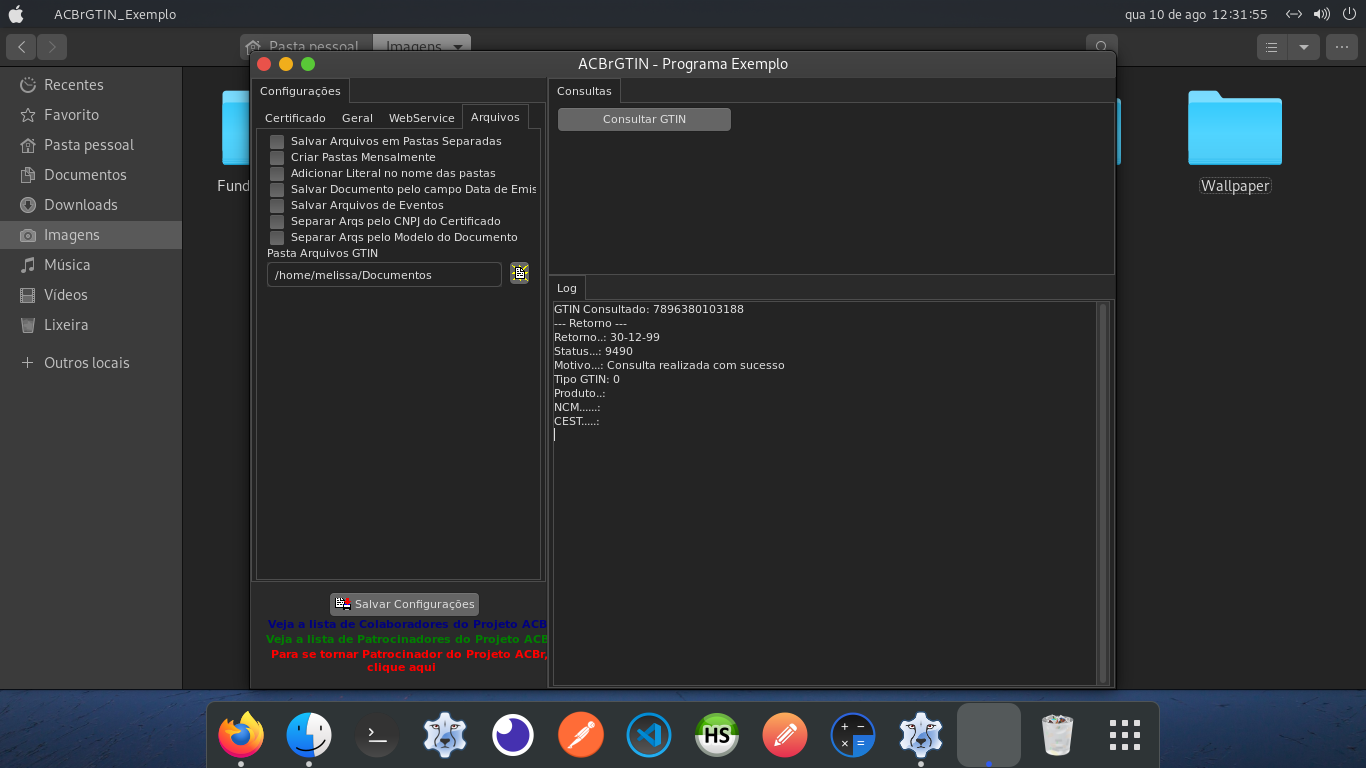Viewport: 1366px width, 768px height.
Task: Click the Apple logo in top bar
Action: [16, 14]
